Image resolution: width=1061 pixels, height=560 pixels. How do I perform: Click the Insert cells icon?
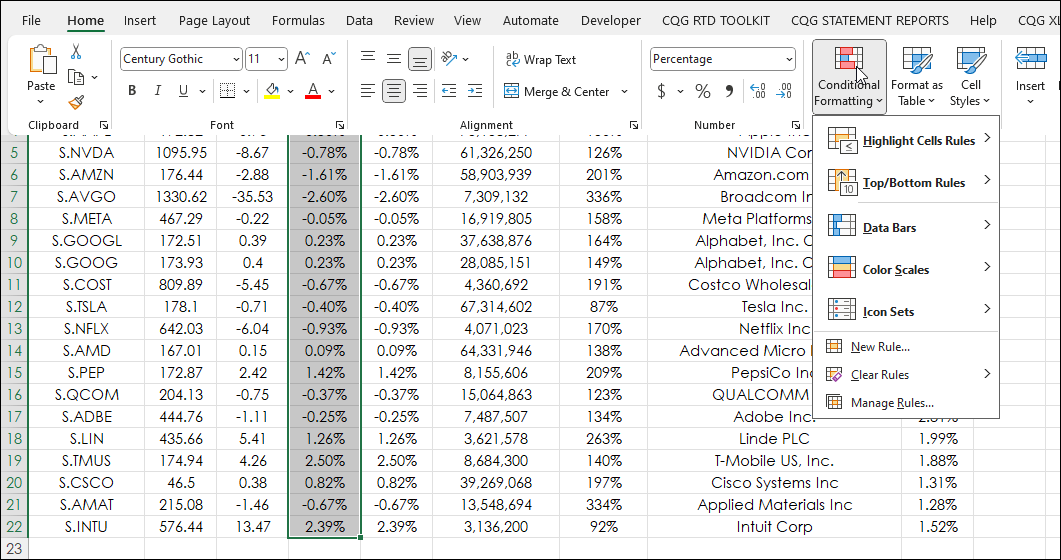(1031, 60)
